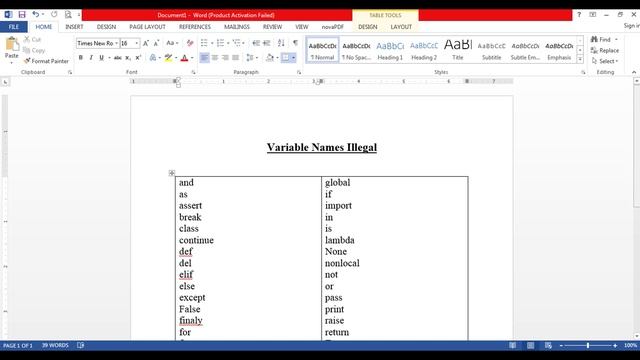This screenshot has width=640, height=360.
Task: Toggle Italic formatting
Action: pos(91,58)
